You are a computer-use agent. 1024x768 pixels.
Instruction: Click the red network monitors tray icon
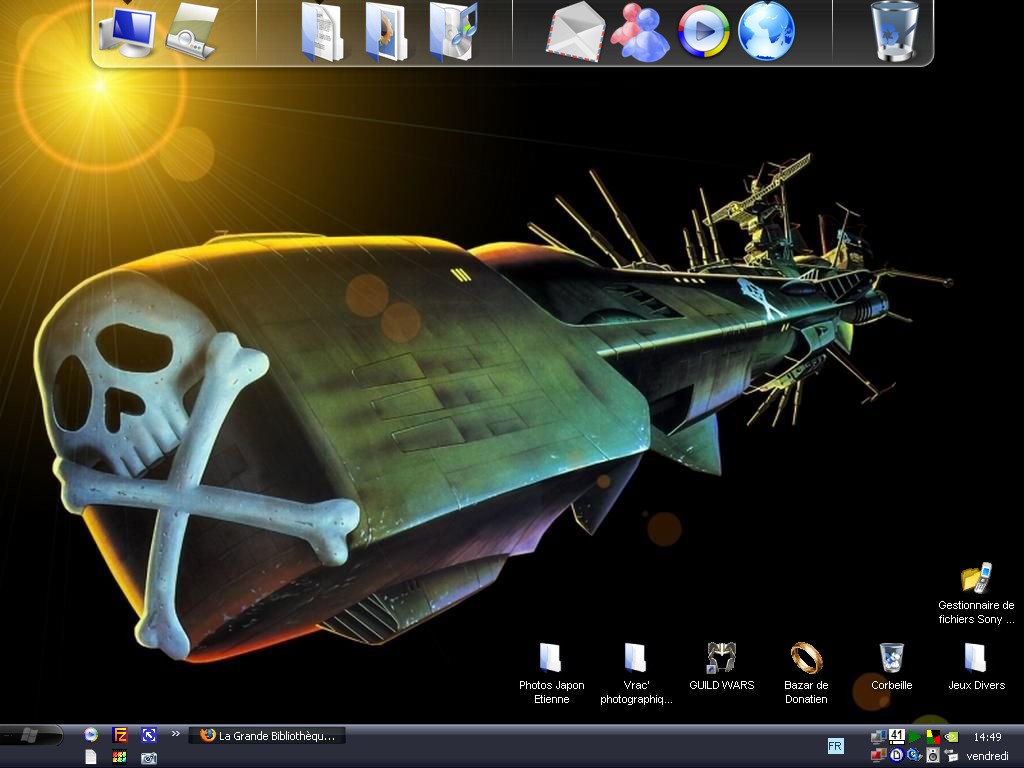point(878,755)
